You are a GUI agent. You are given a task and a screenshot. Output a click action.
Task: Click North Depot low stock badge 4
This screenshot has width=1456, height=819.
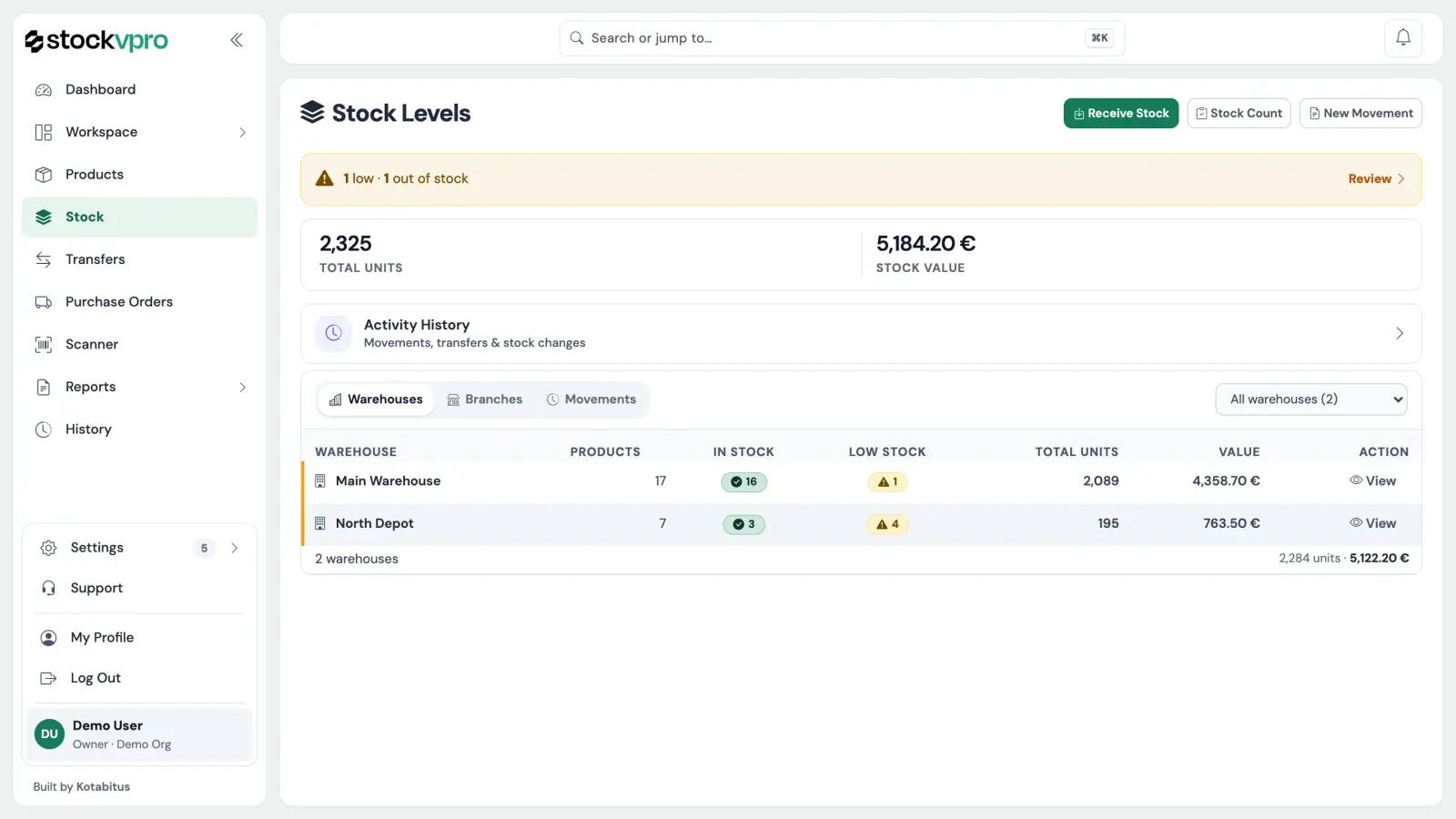887,525
